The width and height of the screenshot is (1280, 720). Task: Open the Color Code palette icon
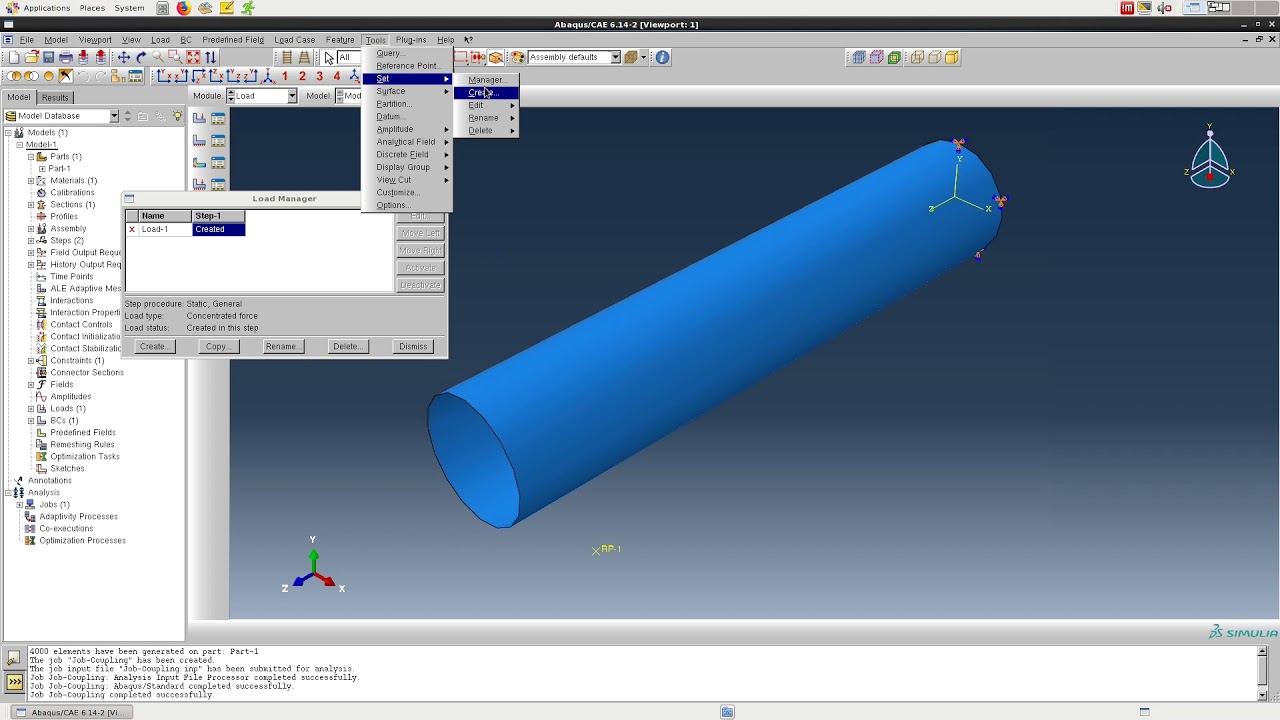(x=518, y=57)
